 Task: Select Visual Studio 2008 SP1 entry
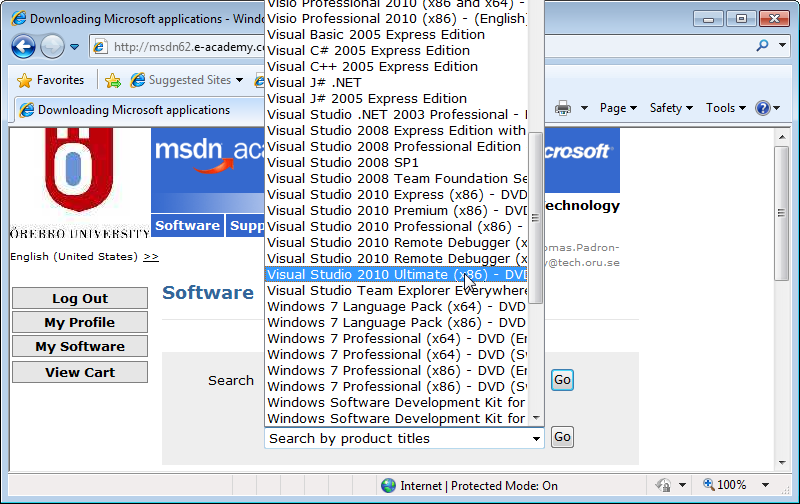(x=396, y=162)
